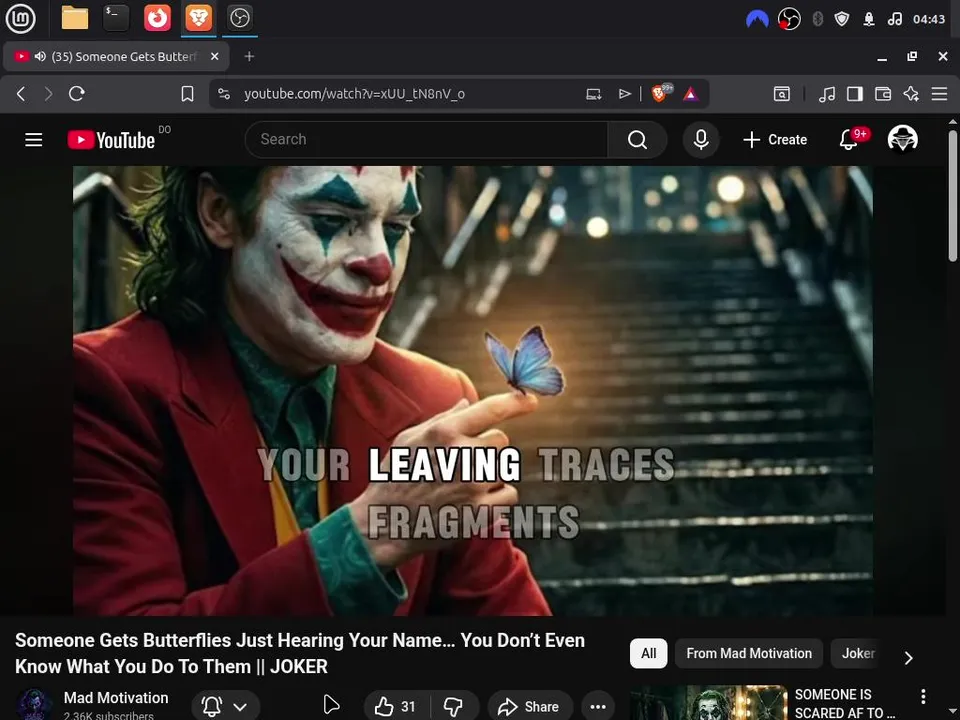Open the account avatar menu

(903, 139)
